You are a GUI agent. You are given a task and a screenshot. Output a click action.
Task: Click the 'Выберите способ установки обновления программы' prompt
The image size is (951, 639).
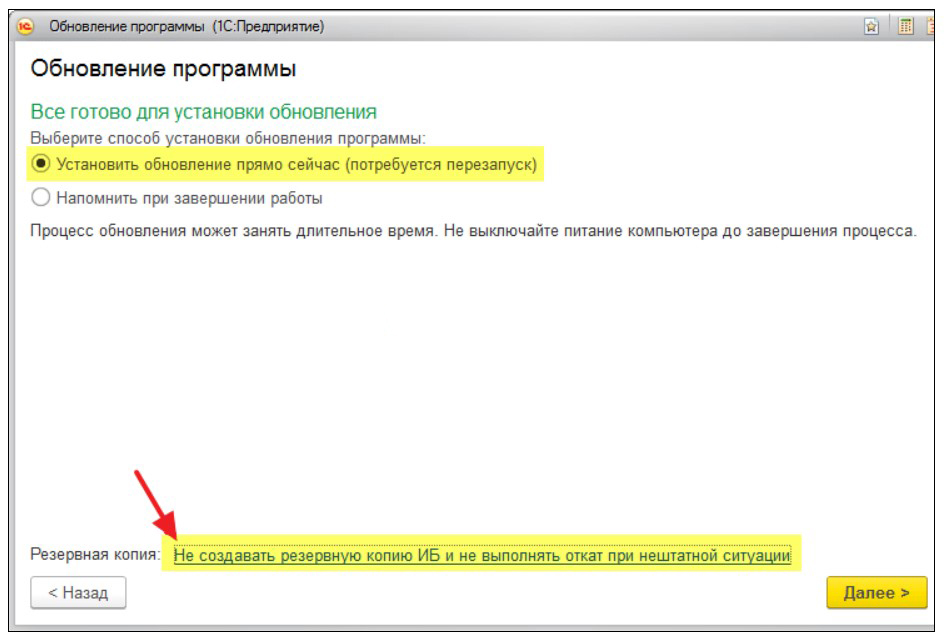point(228,137)
